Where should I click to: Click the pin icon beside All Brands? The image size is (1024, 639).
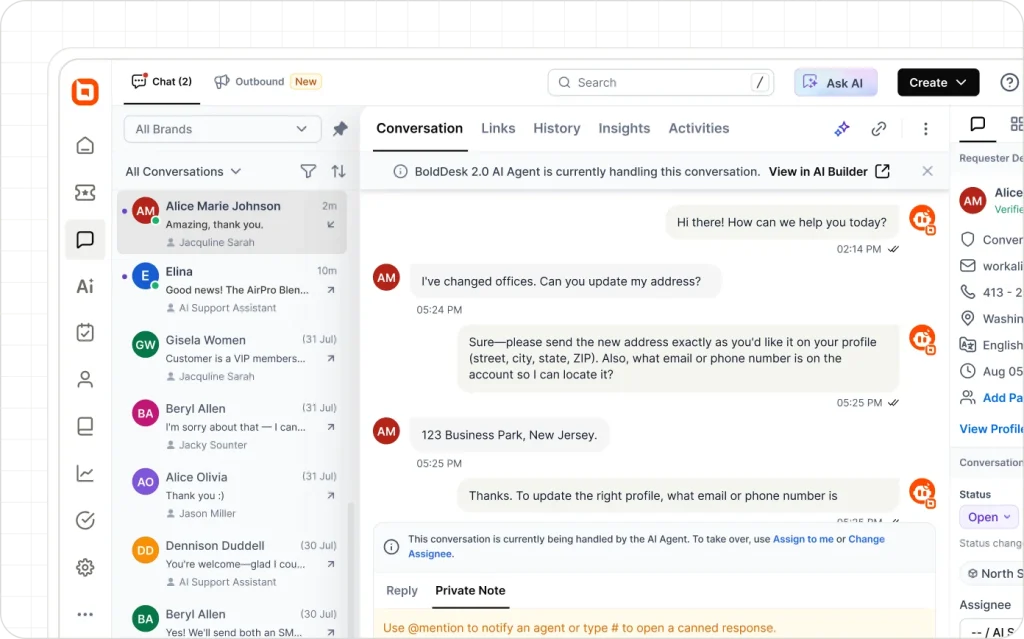340,129
